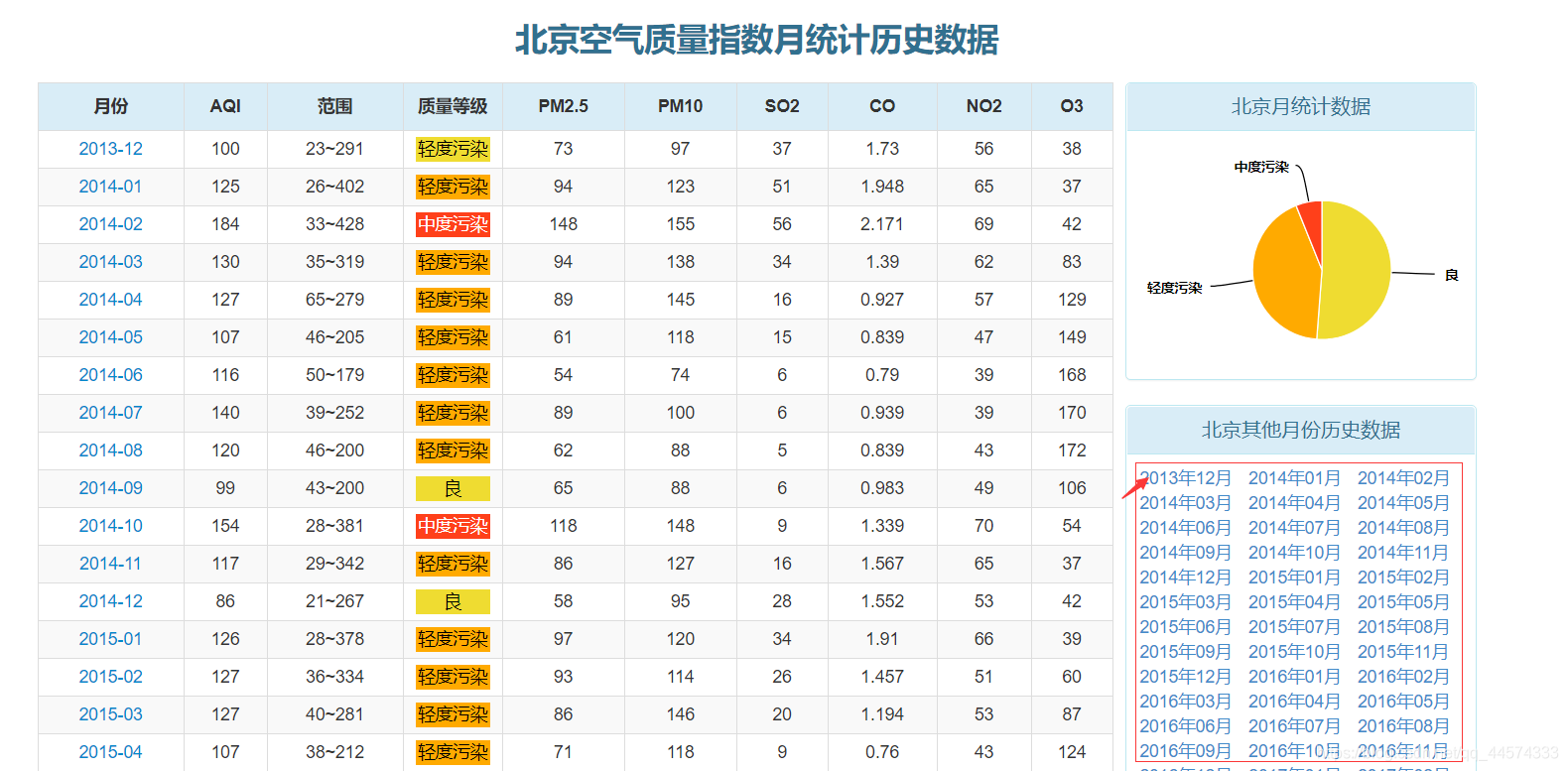Open the 2015-02 month row link
The height and width of the screenshot is (771, 1568).
(x=110, y=677)
